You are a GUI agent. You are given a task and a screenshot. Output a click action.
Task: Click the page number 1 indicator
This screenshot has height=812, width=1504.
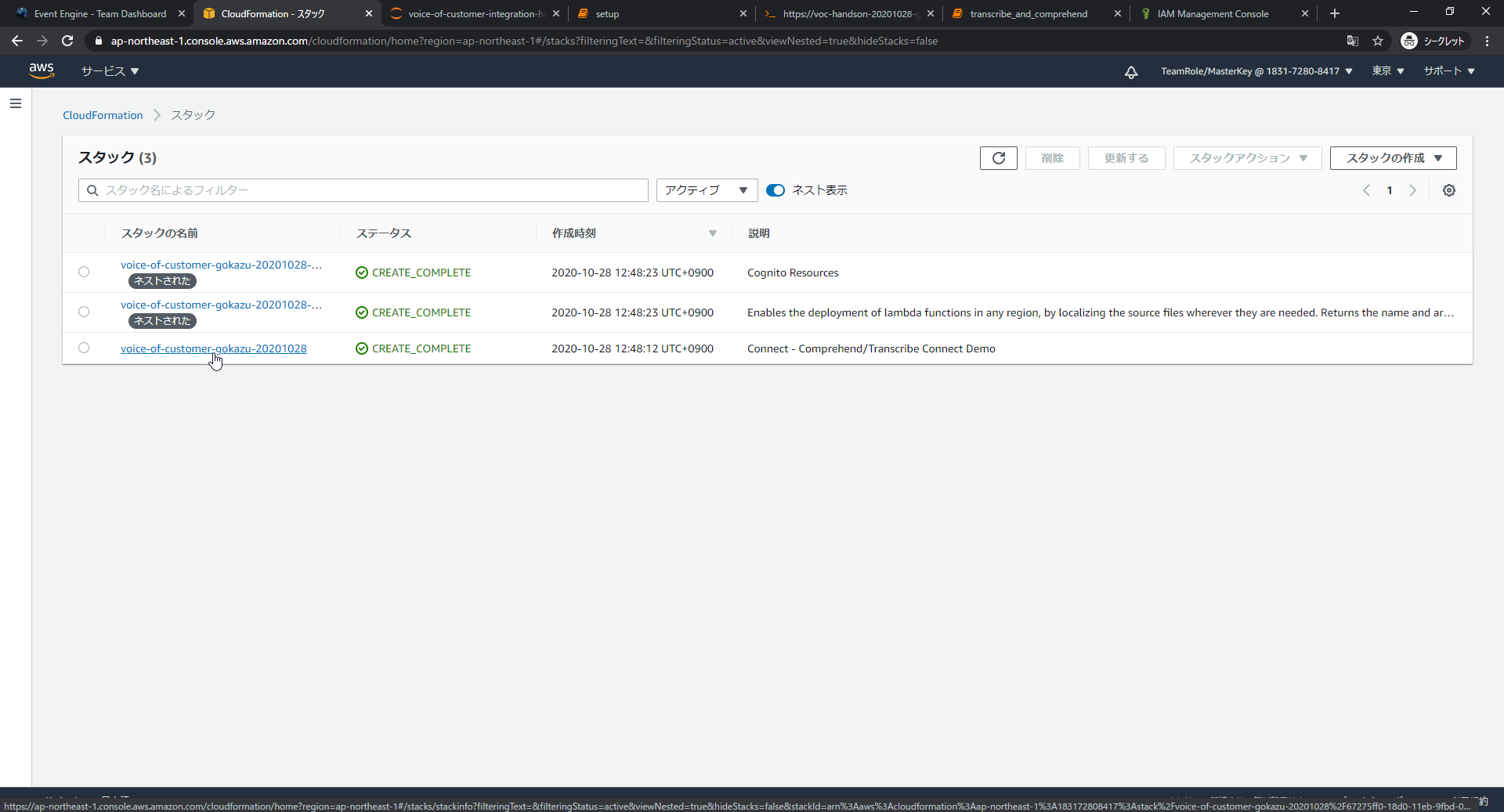click(x=1390, y=190)
